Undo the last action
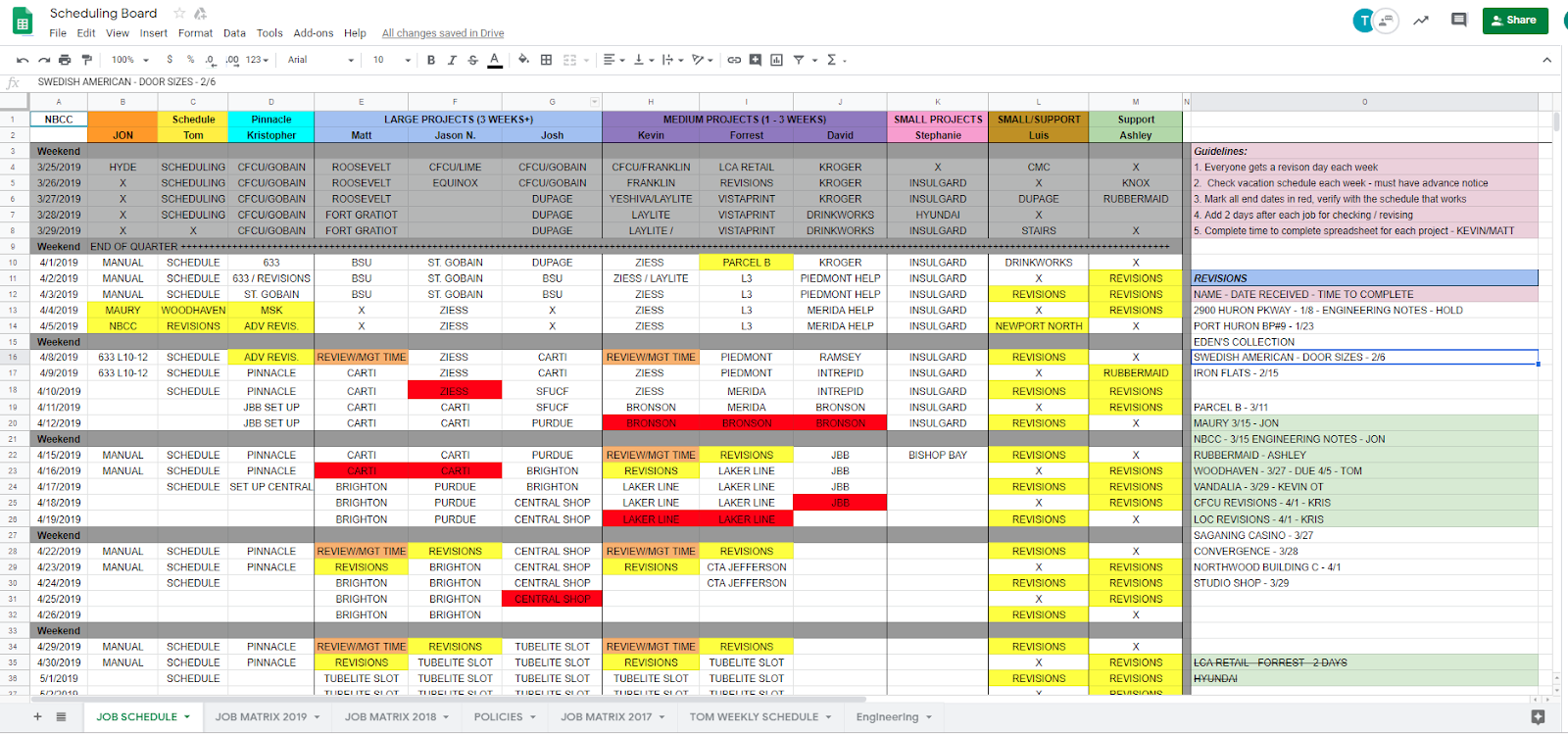The width and height of the screenshot is (1568, 734). (23, 60)
